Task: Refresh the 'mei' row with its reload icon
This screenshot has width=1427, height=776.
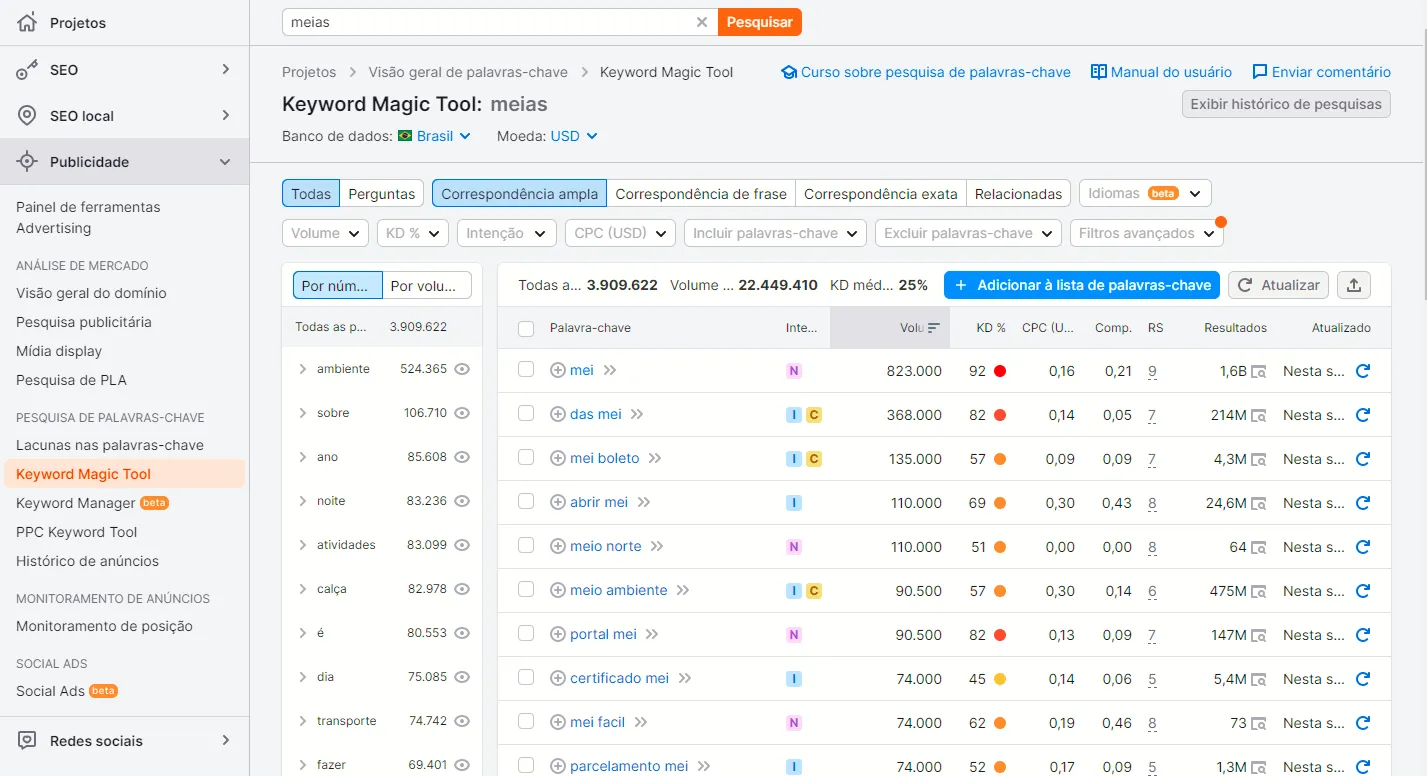Action: point(1362,371)
